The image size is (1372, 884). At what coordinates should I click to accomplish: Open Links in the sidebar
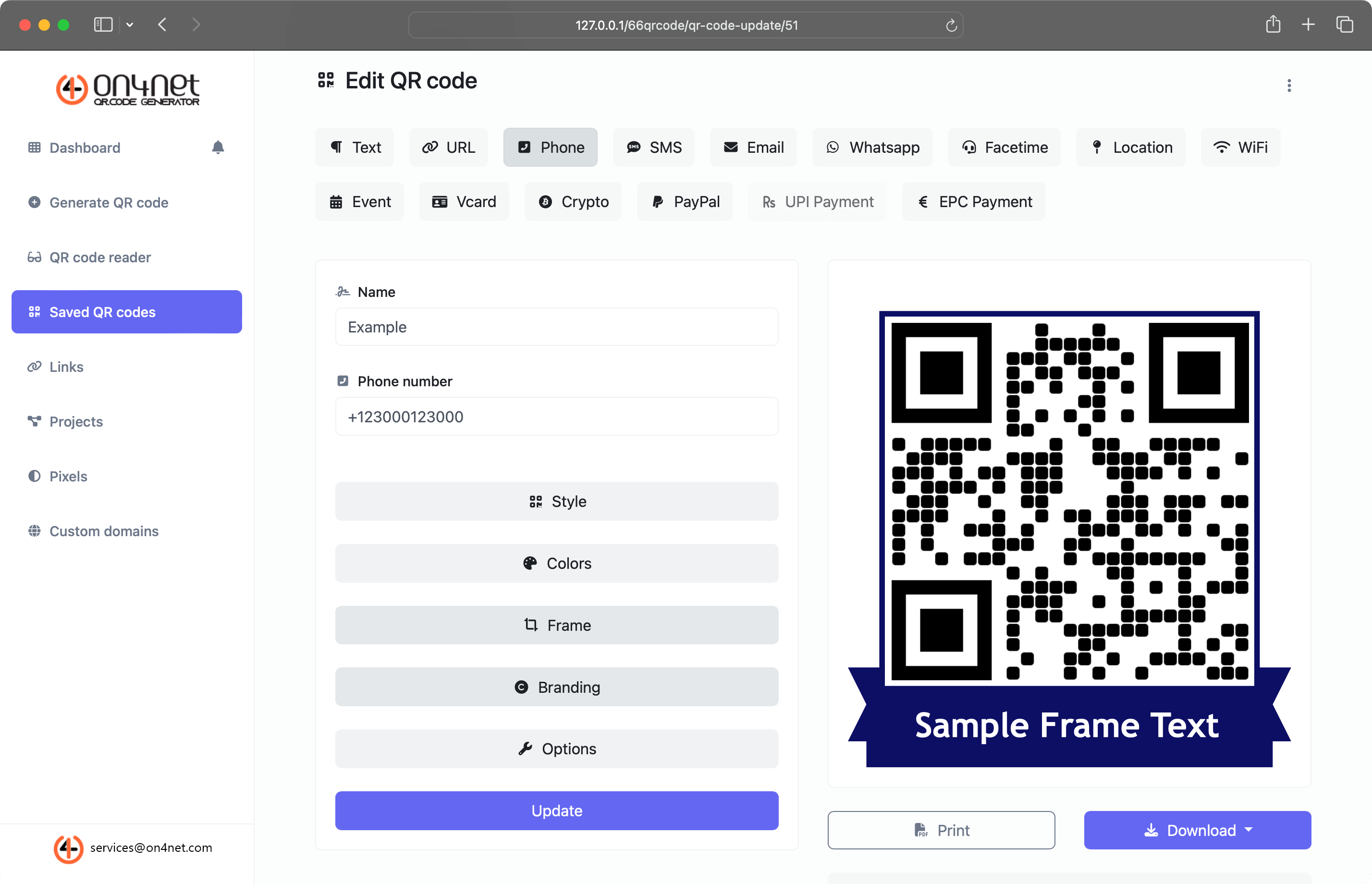(126, 367)
